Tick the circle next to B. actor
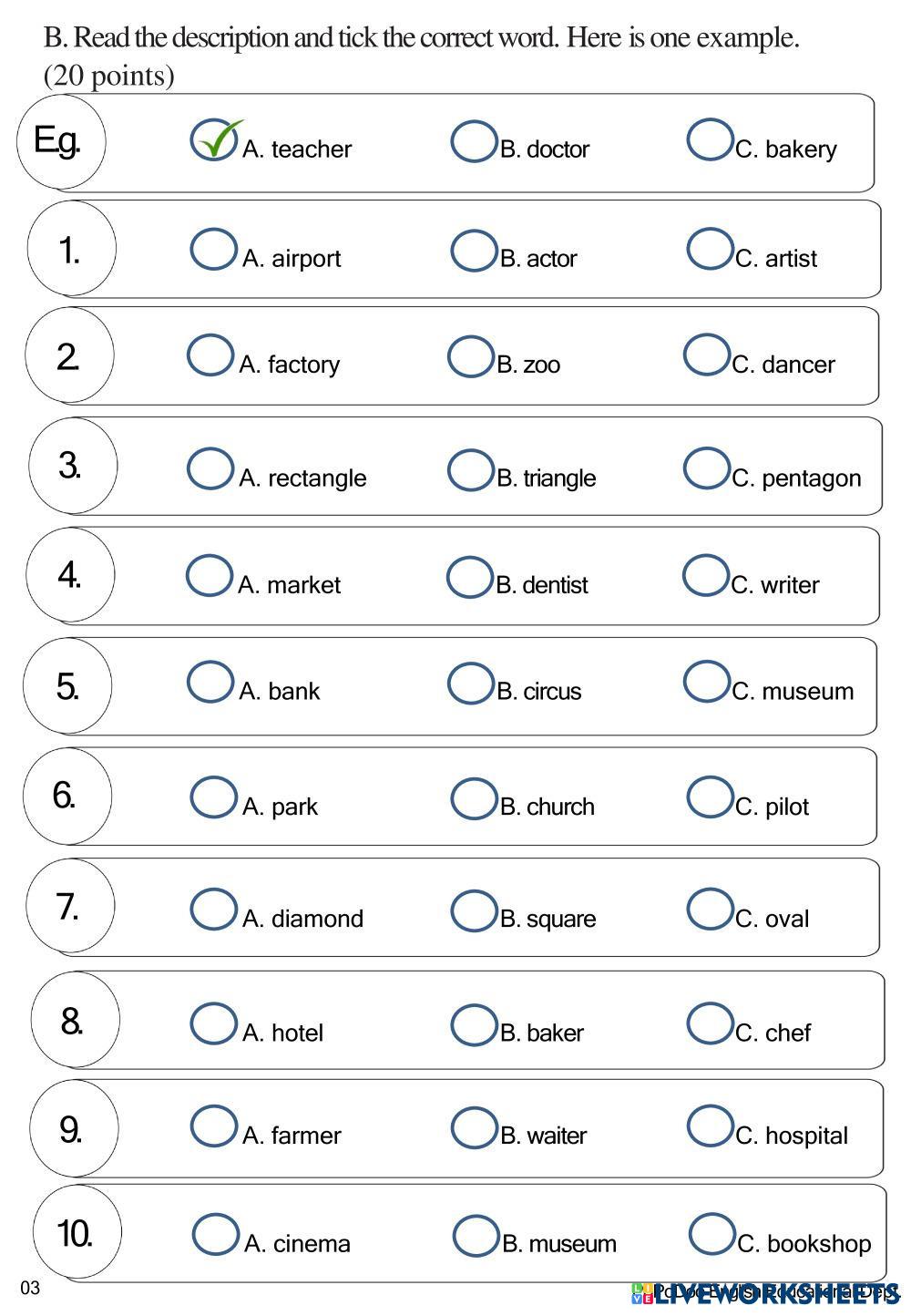911x1316 pixels. point(473,250)
